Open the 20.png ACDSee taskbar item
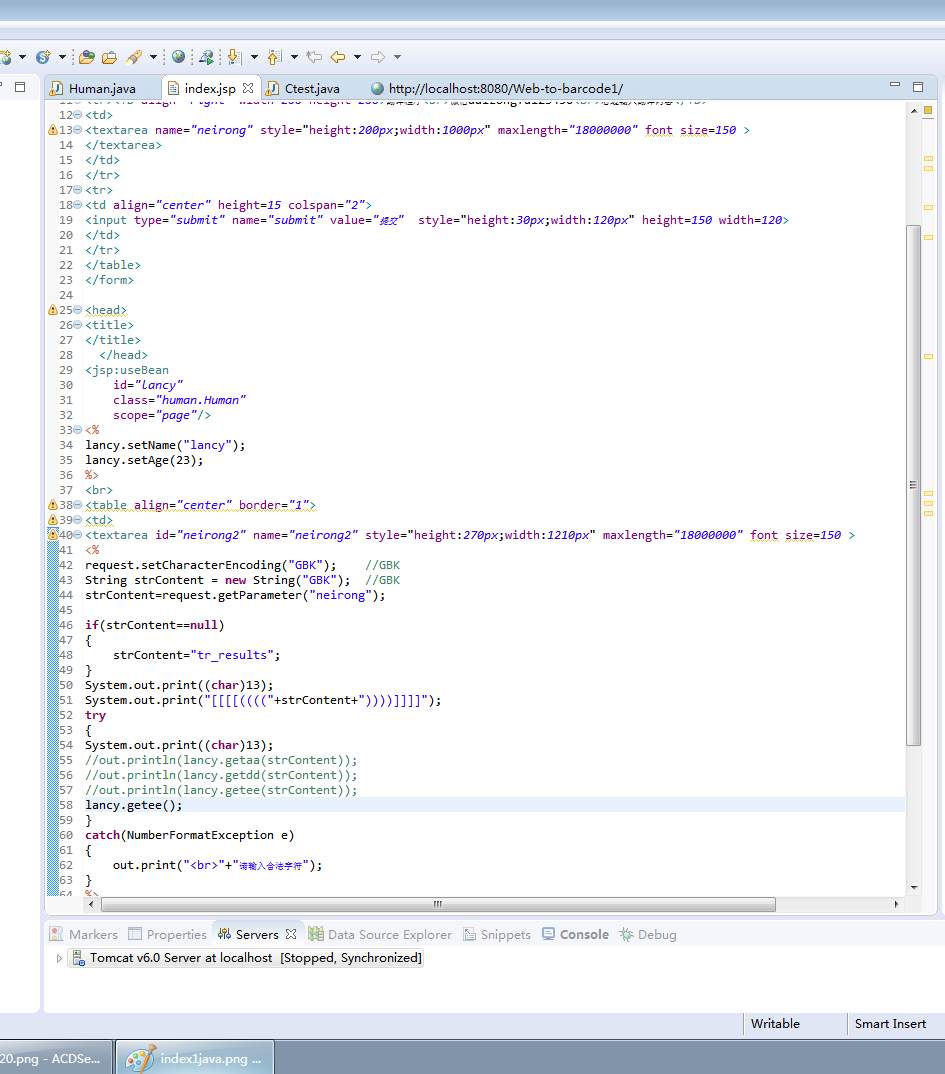This screenshot has width=945, height=1074. (55, 1058)
